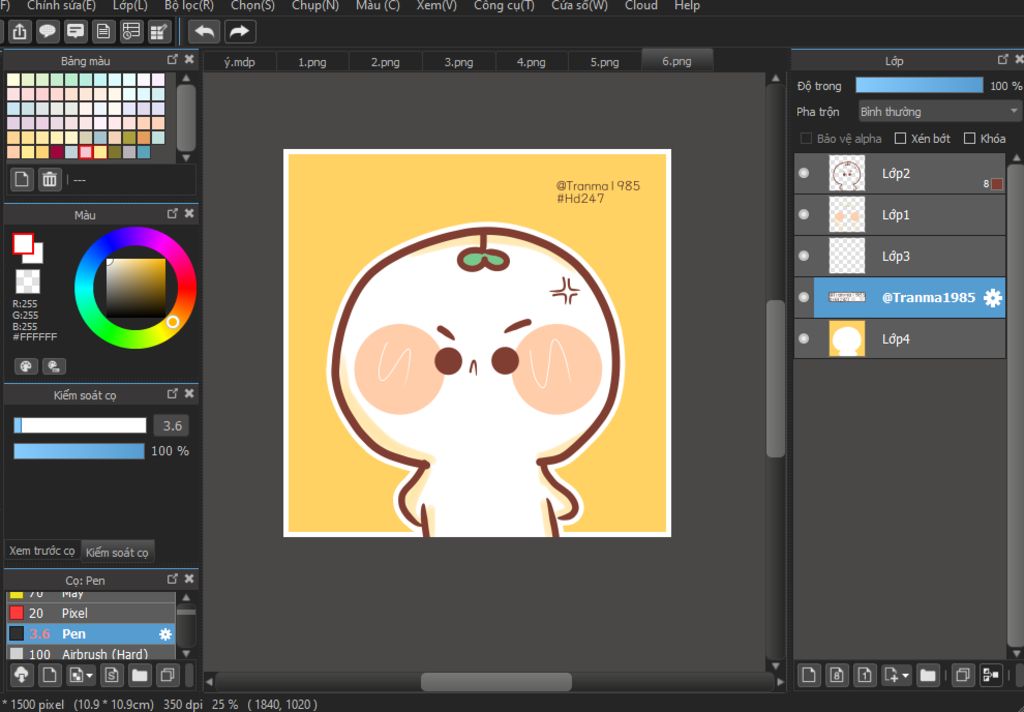Add a new 8-bit layer
The width and height of the screenshot is (1024, 712).
pos(837,675)
